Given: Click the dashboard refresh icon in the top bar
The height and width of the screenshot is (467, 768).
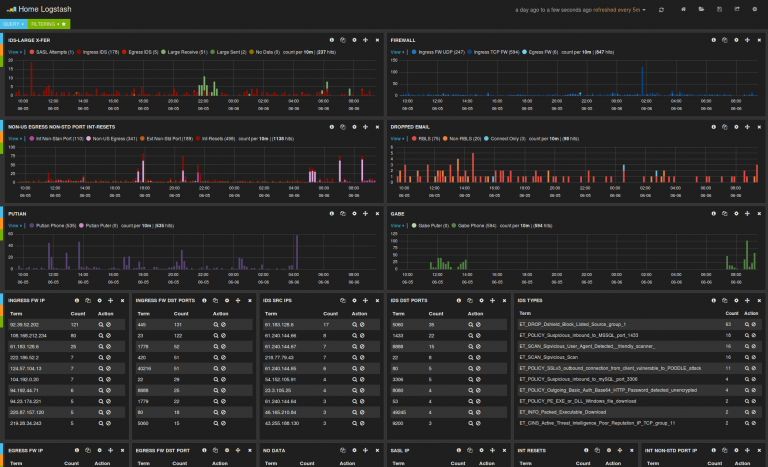Looking at the screenshot, I should click(x=661, y=10).
